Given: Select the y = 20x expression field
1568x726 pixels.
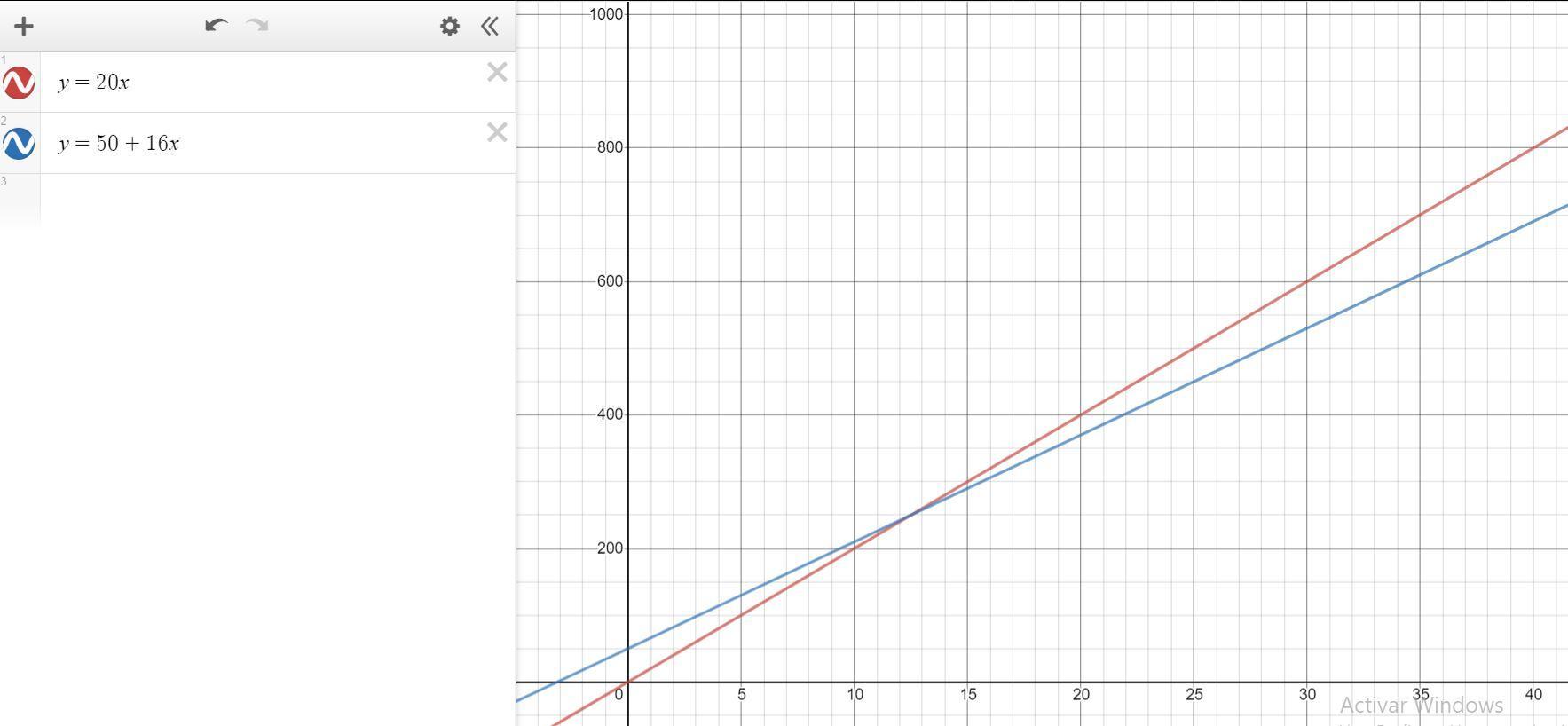Looking at the screenshot, I should click(266, 83).
